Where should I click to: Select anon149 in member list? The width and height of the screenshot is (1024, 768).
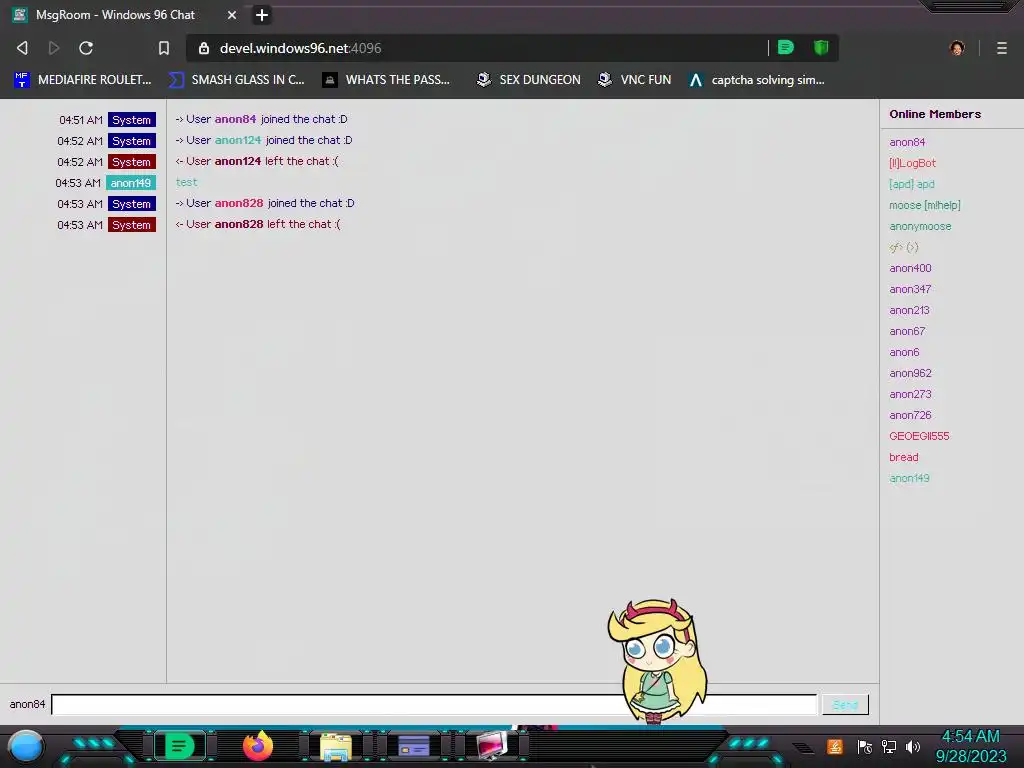tap(909, 478)
